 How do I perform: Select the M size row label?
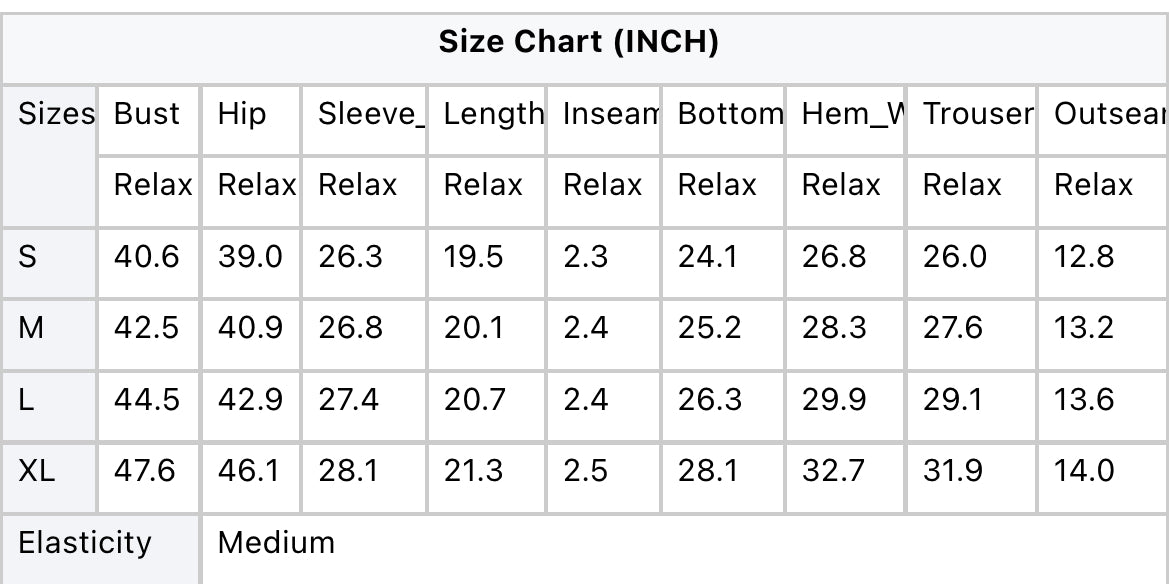click(x=31, y=328)
